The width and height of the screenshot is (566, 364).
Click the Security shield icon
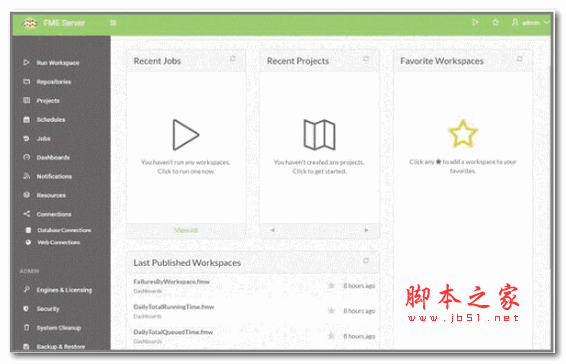26,309
